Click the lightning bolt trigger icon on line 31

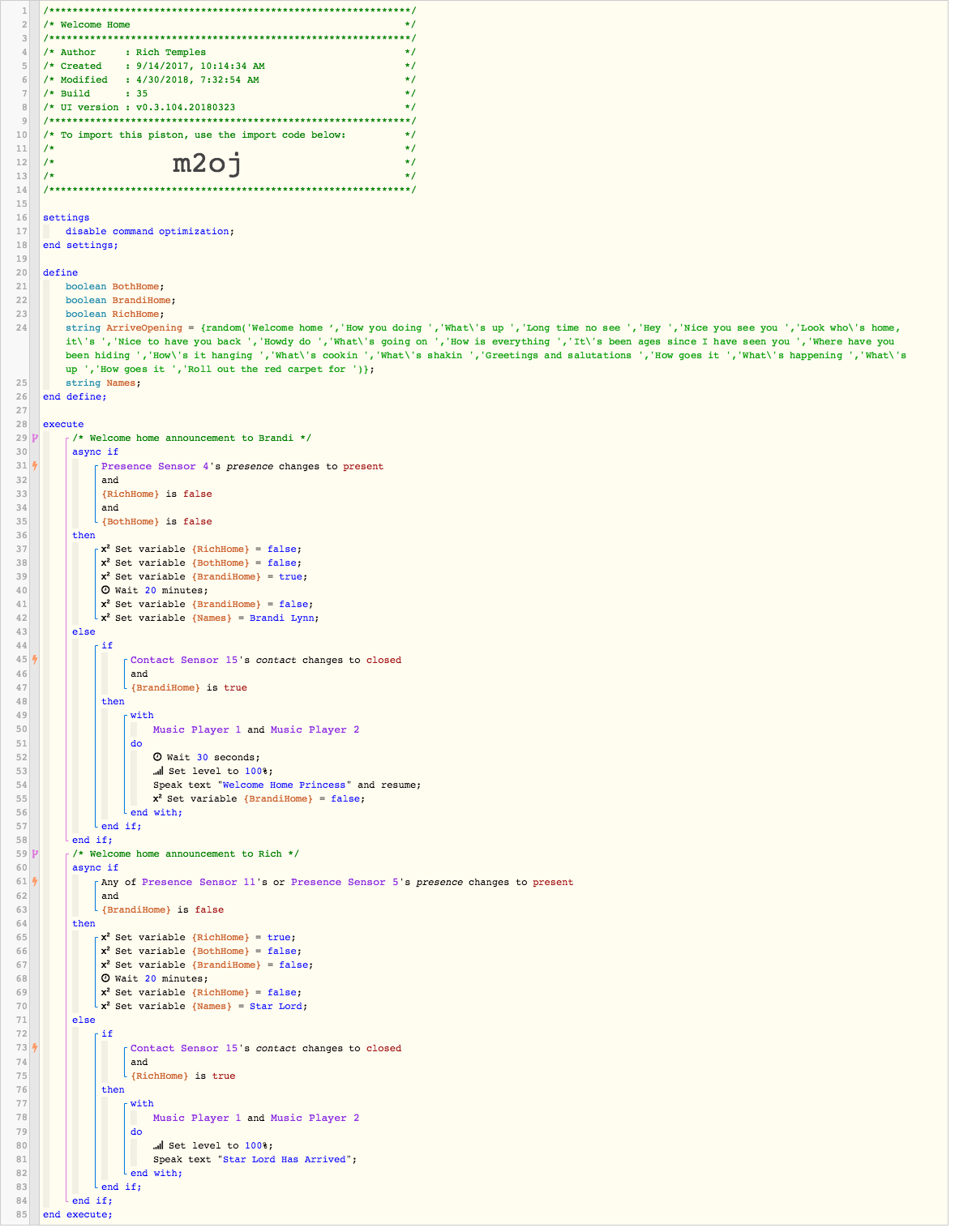tap(35, 466)
